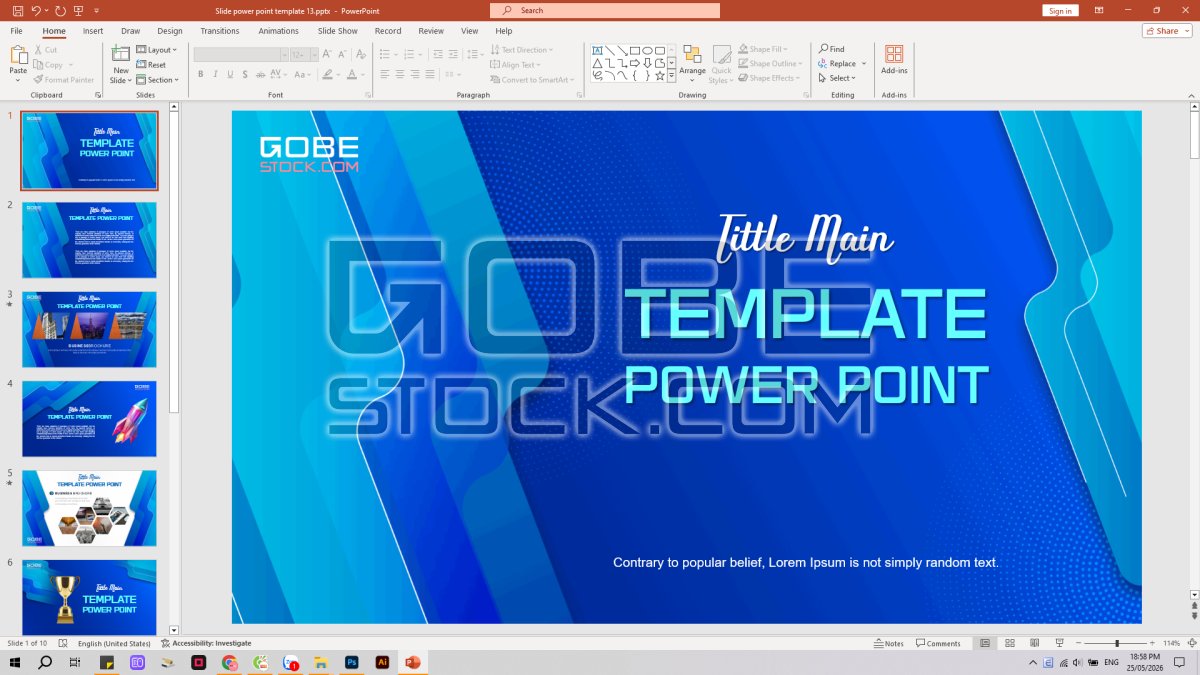Open the Select dropdown in Editing
The image size is (1200, 675).
[x=836, y=78]
